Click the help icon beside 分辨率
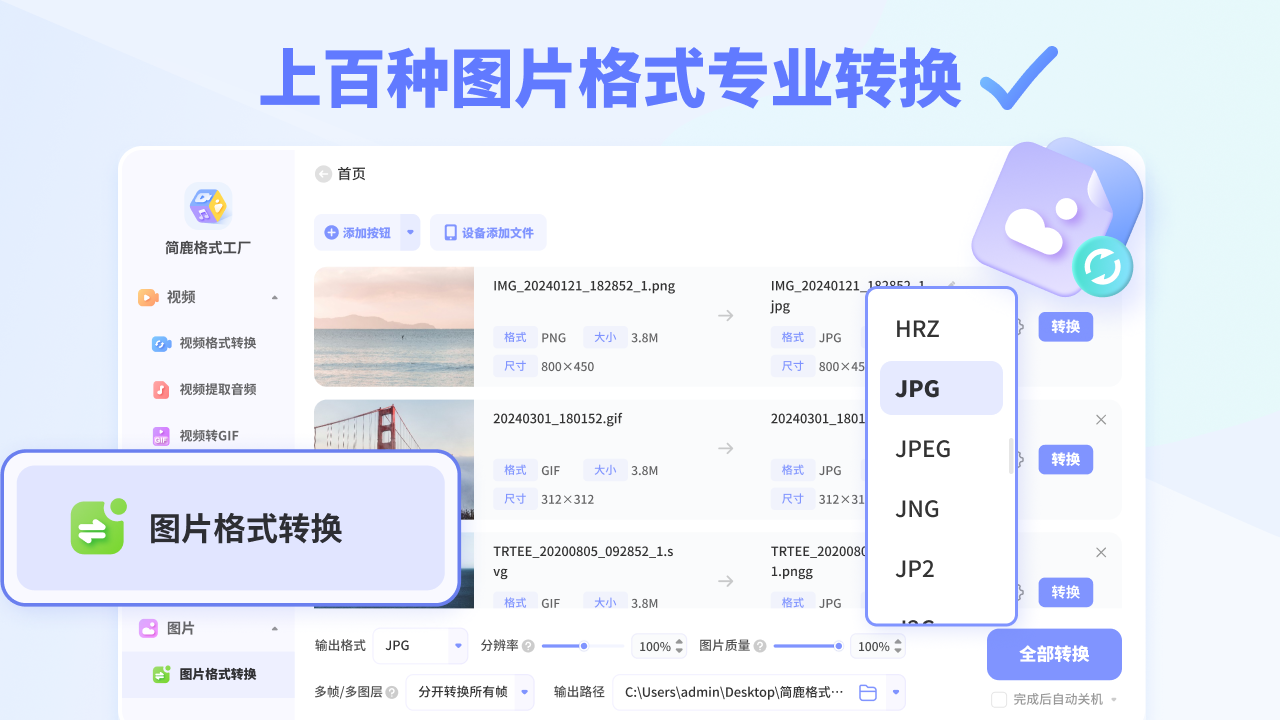 pyautogui.click(x=528, y=646)
